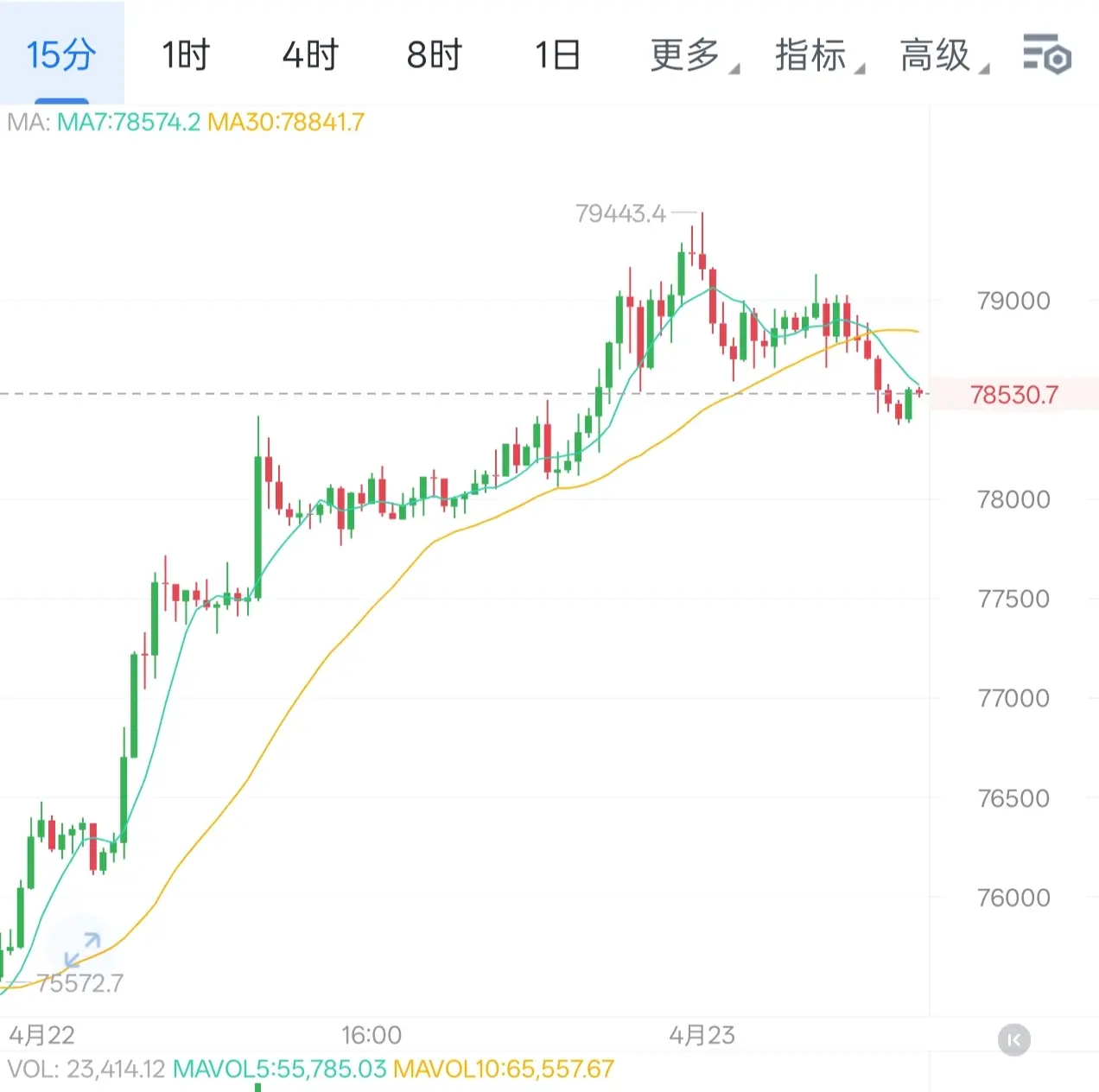Click the 76500 price axis label
1099x1092 pixels.
(x=1013, y=798)
